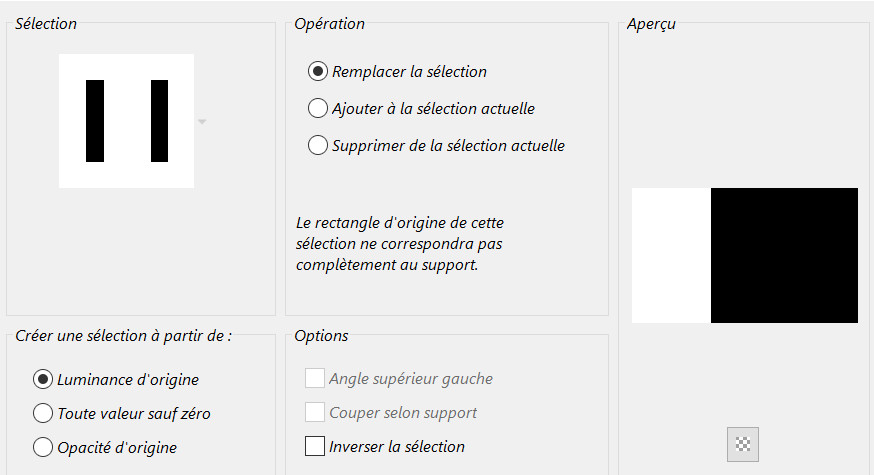
Task: Choose Ajouter à la sélection actuelle
Action: click(319, 109)
